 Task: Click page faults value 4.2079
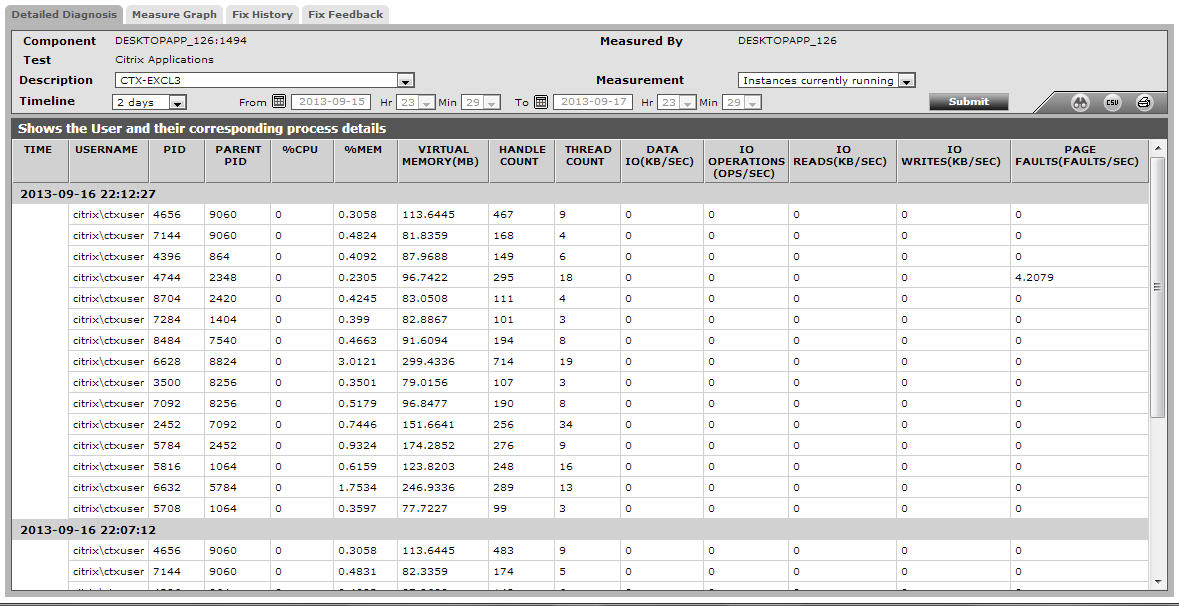point(1034,277)
